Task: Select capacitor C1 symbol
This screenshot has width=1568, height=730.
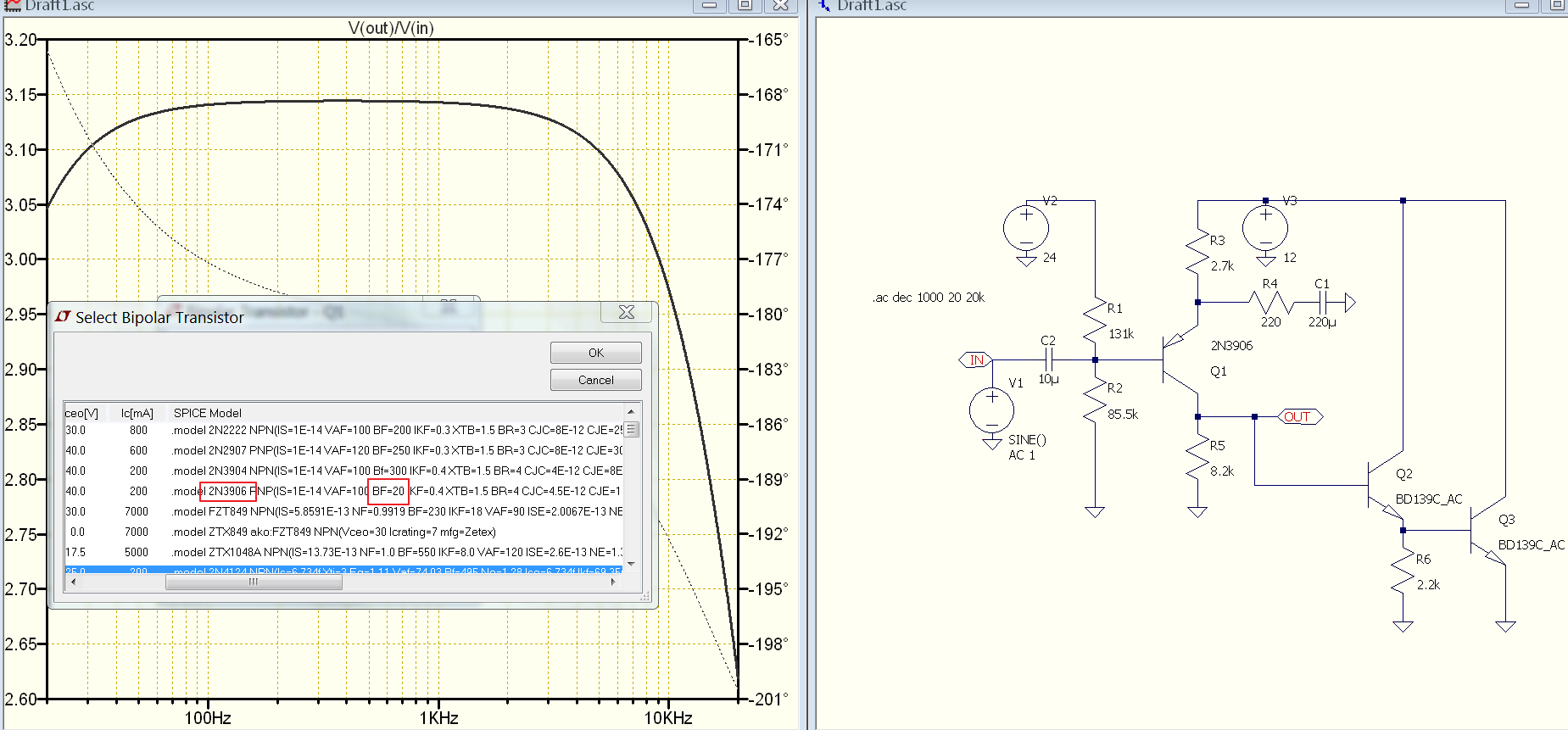Action: point(1322,302)
